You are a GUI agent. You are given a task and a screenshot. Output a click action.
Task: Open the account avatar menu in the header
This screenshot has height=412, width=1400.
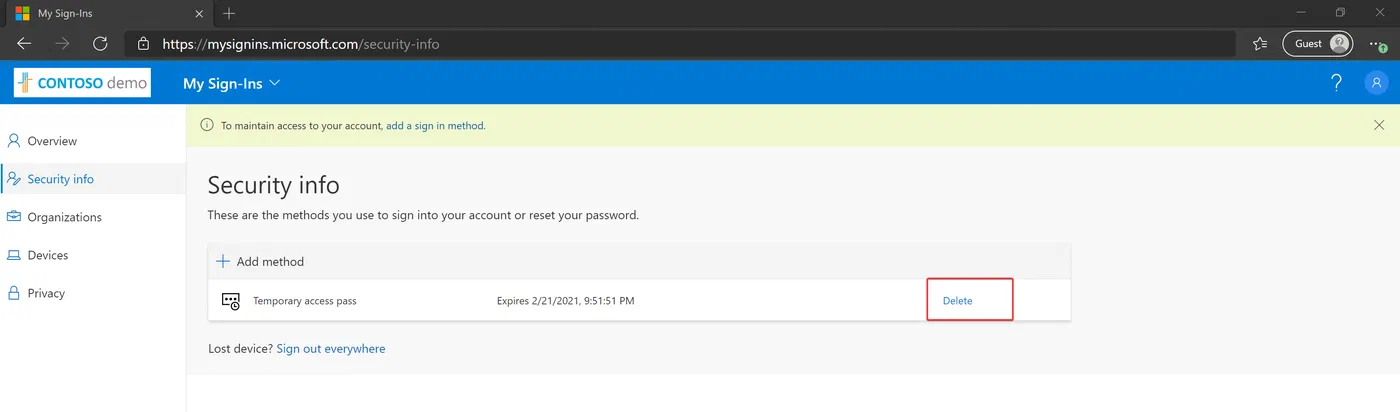(1377, 83)
